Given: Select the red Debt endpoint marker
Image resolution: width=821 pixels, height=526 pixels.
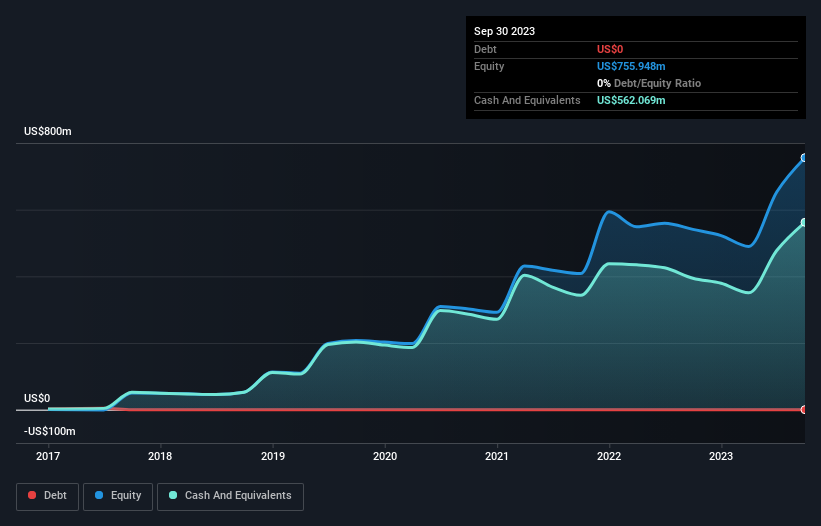Looking at the screenshot, I should [804, 410].
